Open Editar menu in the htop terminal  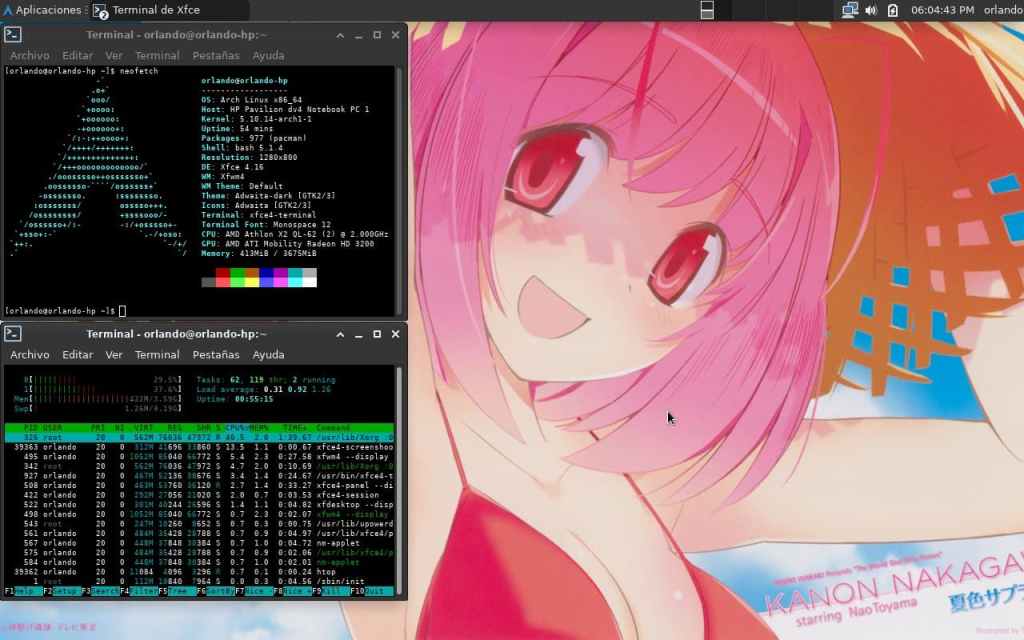(77, 355)
